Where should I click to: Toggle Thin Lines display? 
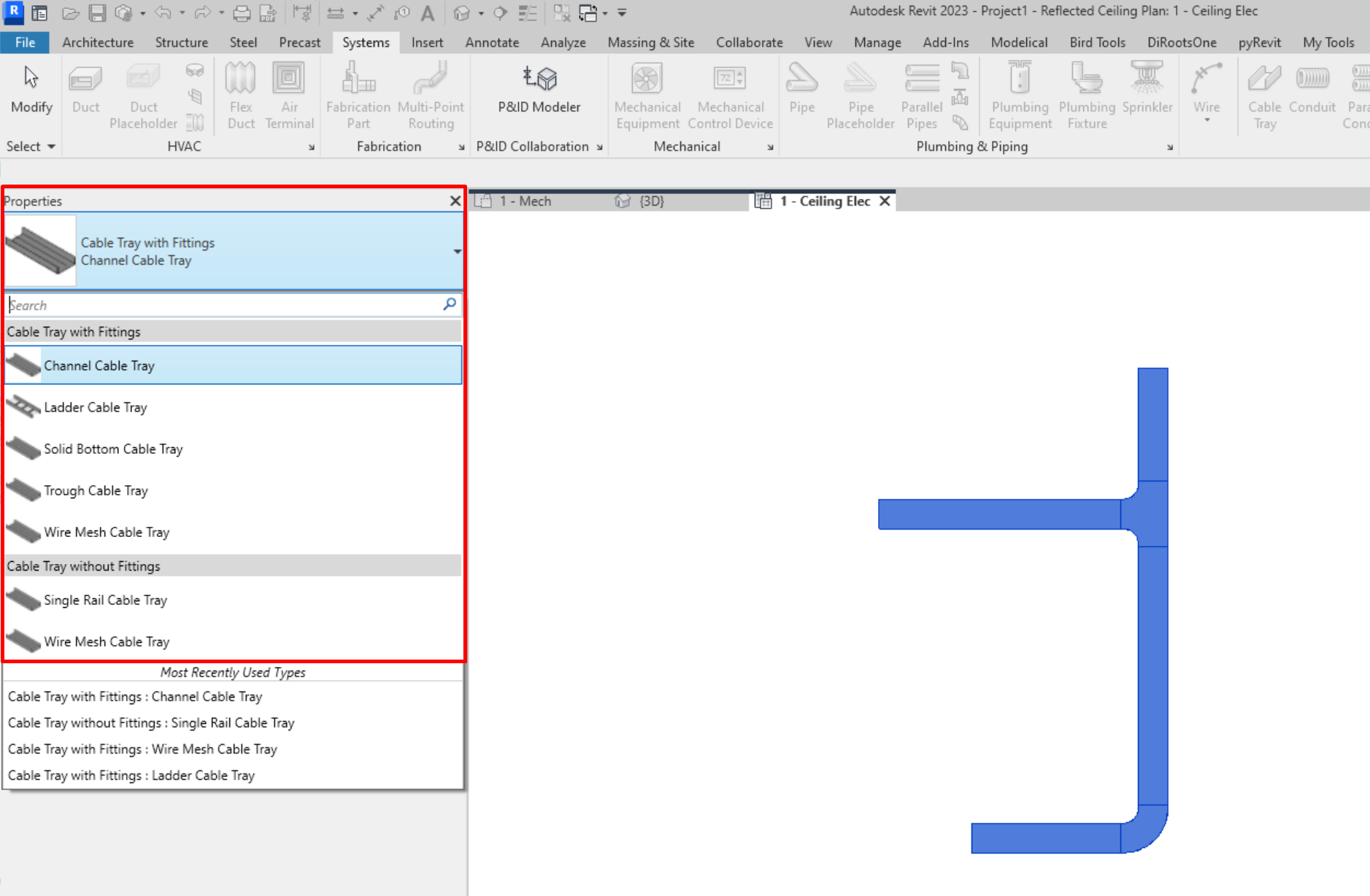[x=527, y=13]
